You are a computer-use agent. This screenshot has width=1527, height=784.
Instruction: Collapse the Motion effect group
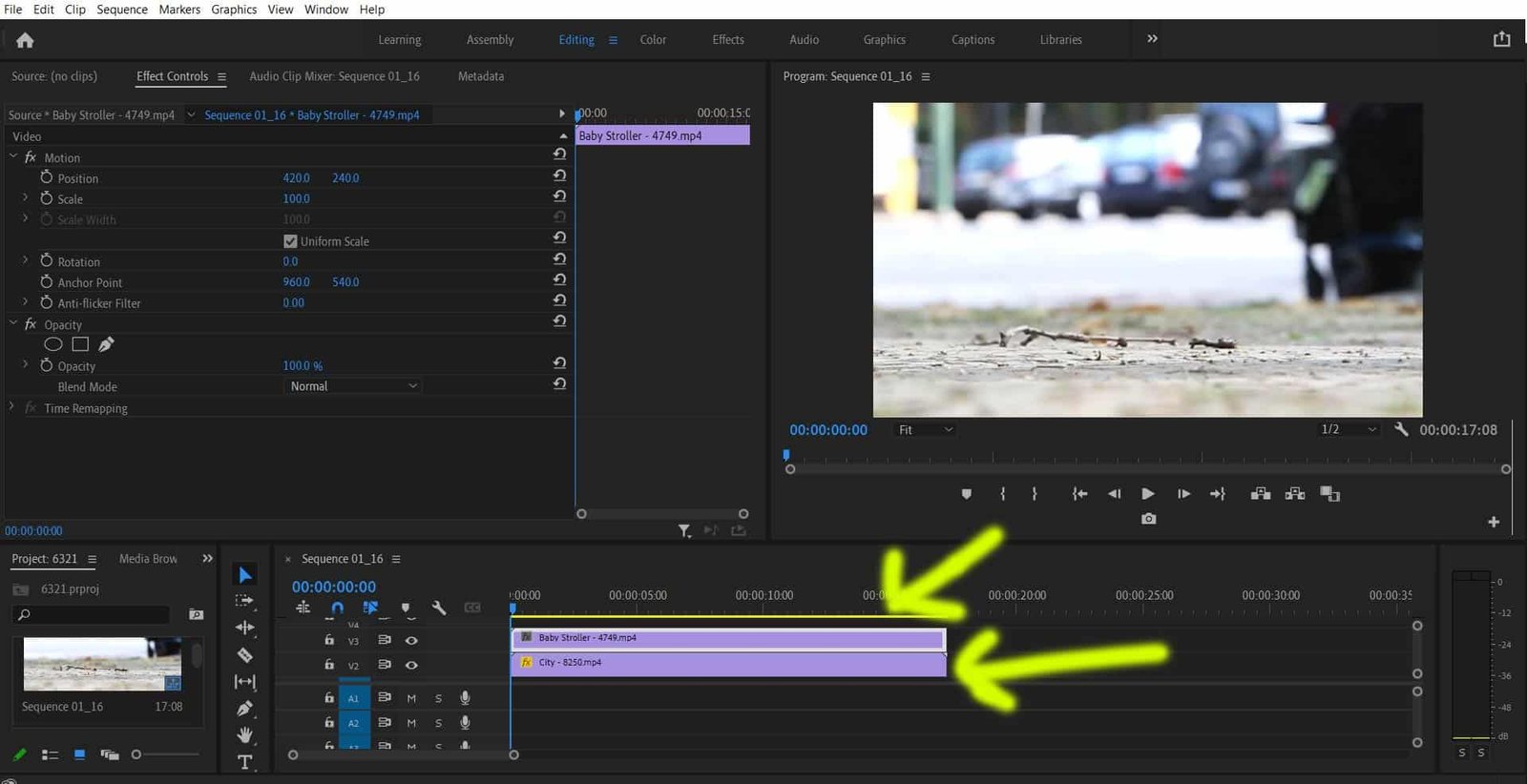(x=13, y=156)
